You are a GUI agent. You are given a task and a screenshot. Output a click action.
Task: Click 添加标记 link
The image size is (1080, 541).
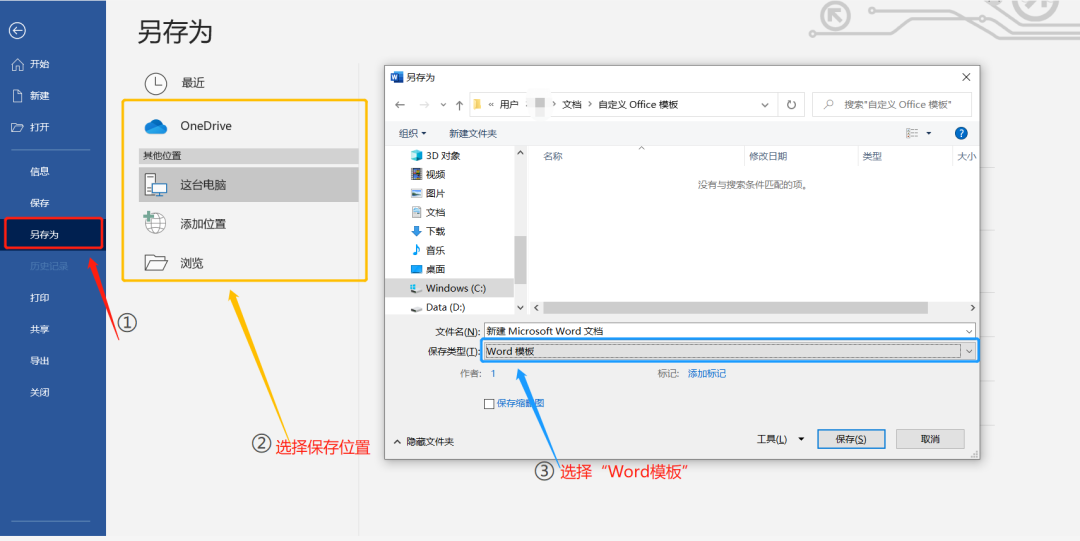(x=707, y=374)
